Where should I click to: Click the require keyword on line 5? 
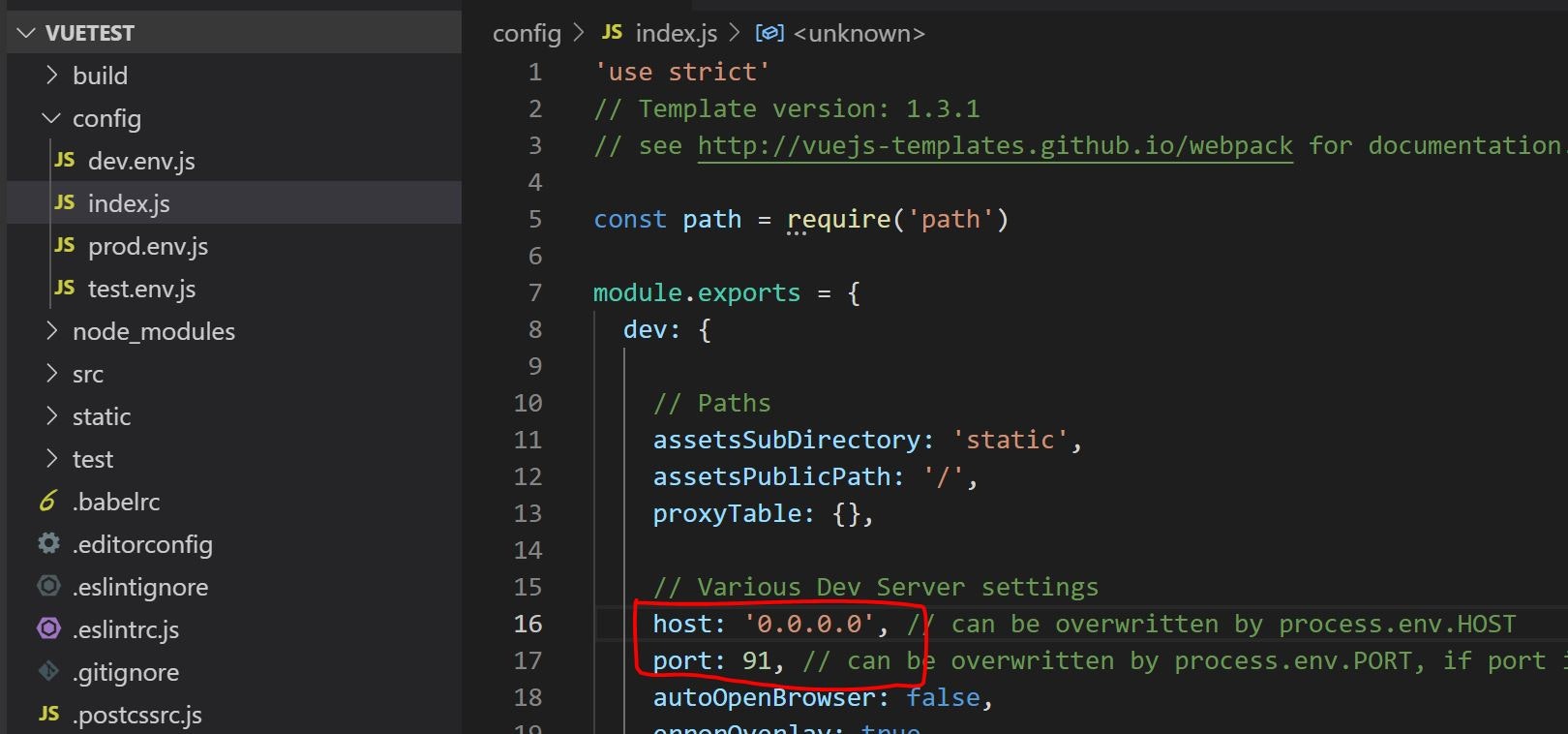point(838,219)
